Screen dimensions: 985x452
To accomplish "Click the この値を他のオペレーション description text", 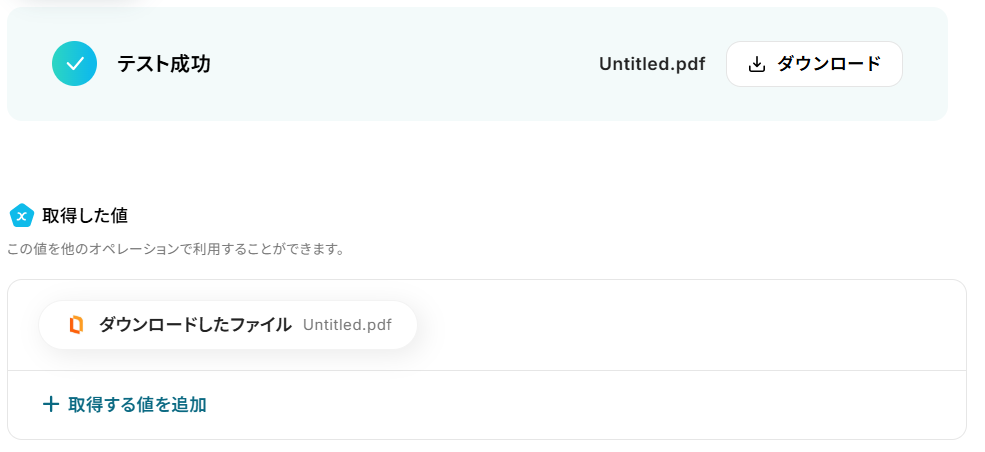I will coord(177,249).
